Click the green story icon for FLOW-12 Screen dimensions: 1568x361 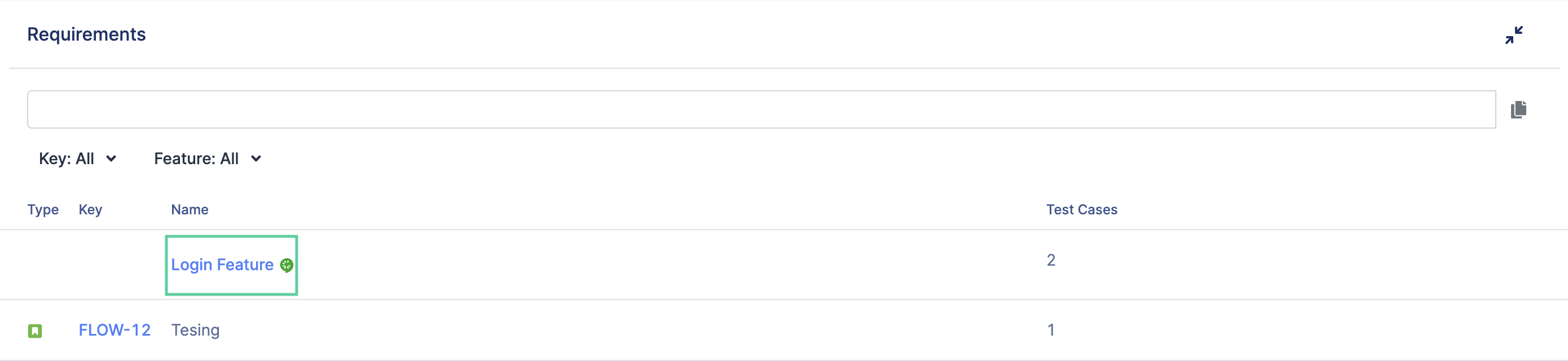pos(35,331)
